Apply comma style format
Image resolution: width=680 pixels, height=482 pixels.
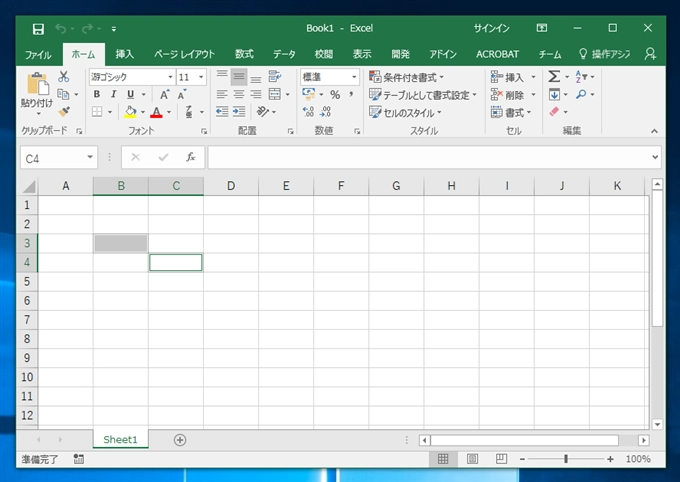tap(351, 94)
